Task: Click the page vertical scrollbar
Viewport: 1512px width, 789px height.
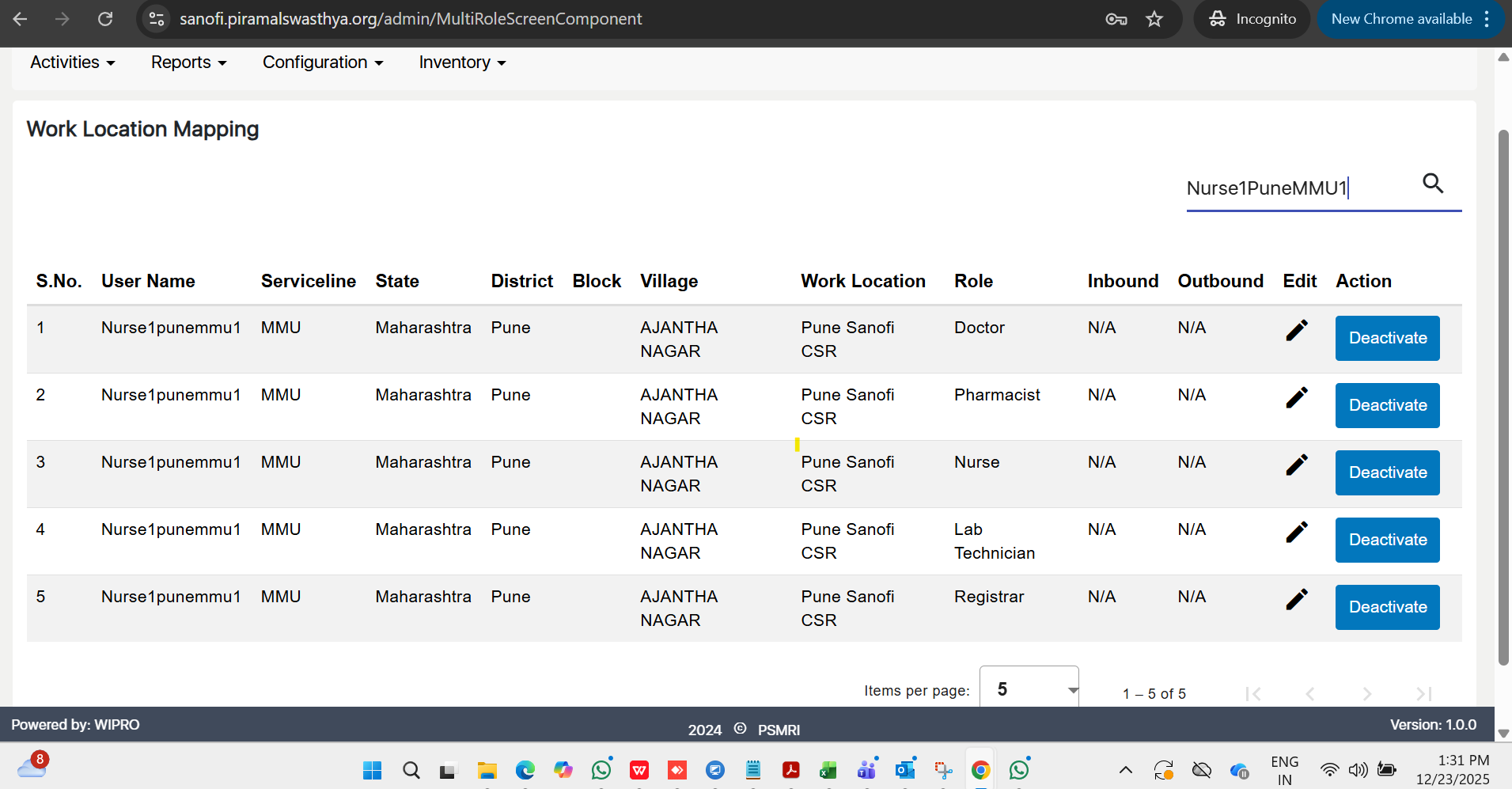Action: point(1503,396)
